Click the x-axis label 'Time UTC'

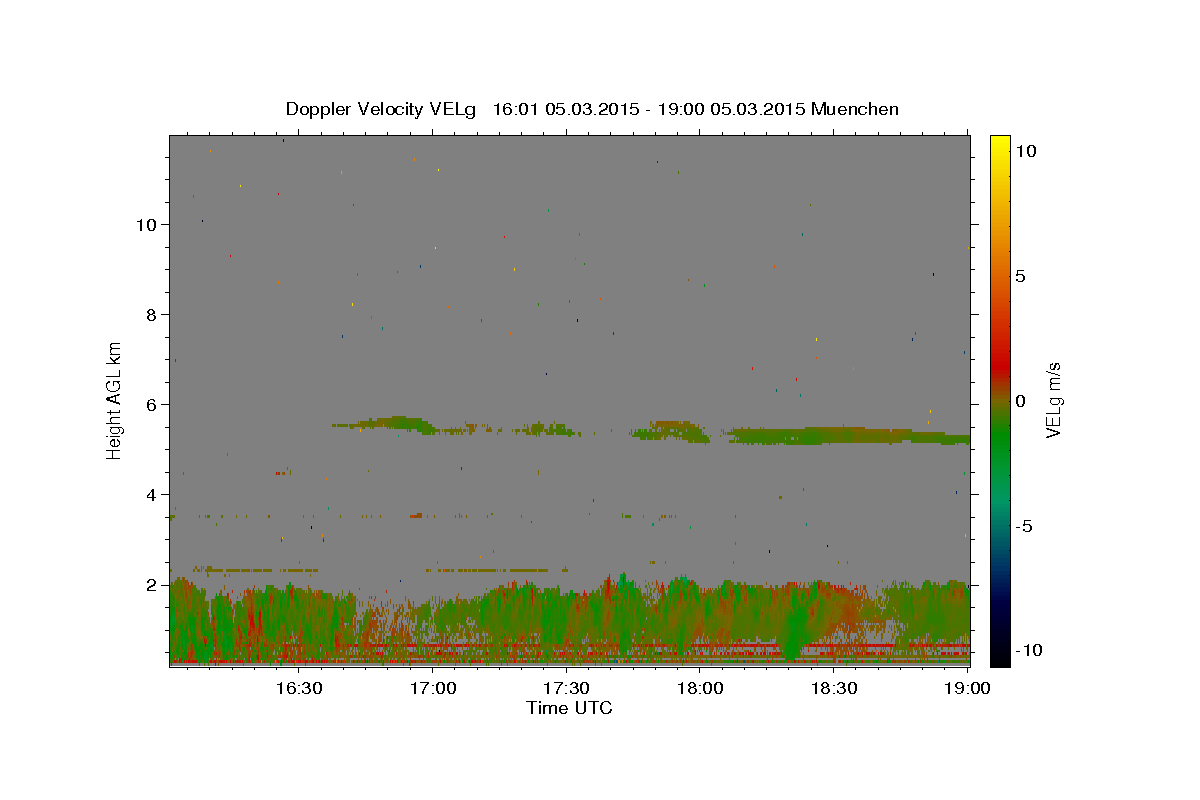point(569,708)
